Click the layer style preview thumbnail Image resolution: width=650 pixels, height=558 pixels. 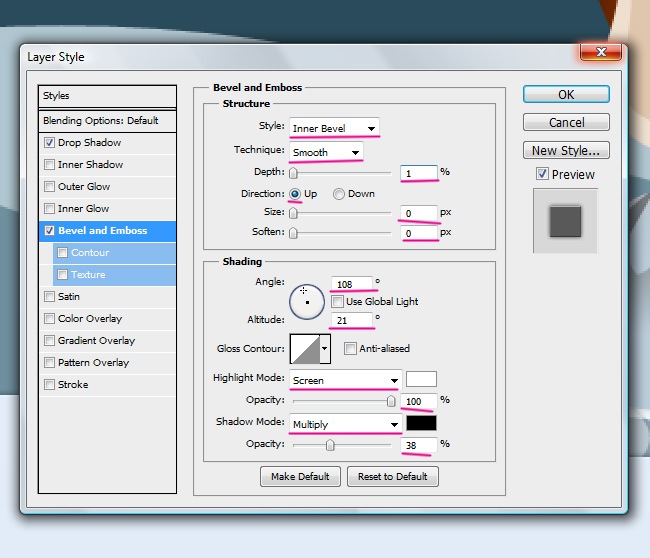tap(566, 219)
